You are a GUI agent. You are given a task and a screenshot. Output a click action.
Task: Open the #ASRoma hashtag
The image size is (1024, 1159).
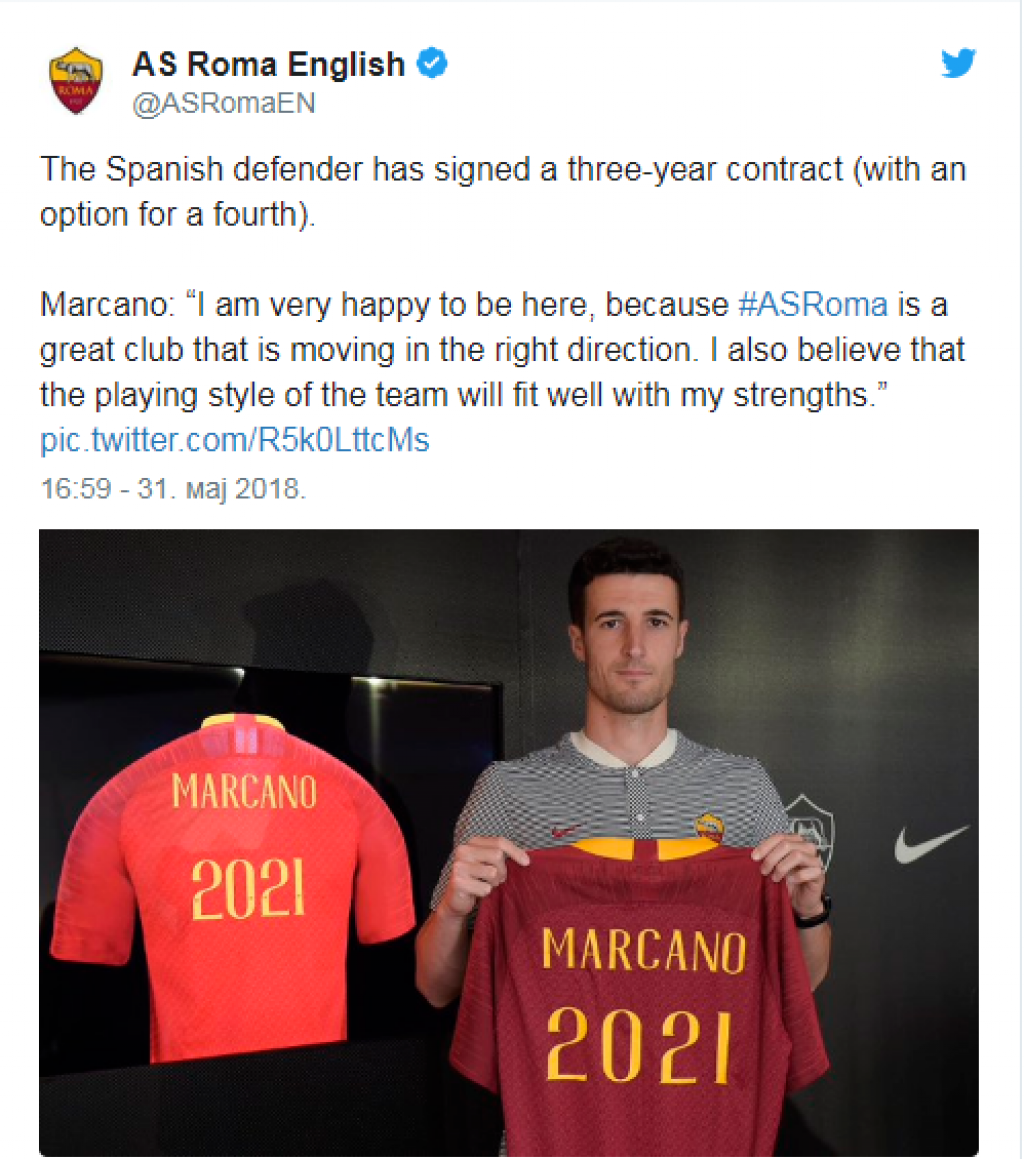click(x=813, y=305)
